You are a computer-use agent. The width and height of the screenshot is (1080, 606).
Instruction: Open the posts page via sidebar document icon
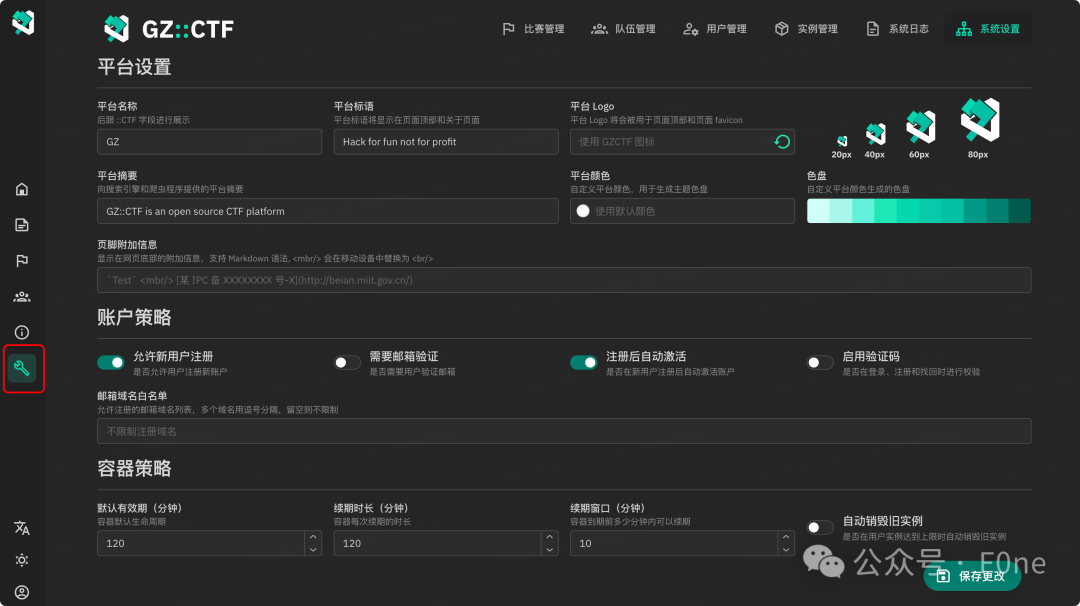(x=22, y=225)
